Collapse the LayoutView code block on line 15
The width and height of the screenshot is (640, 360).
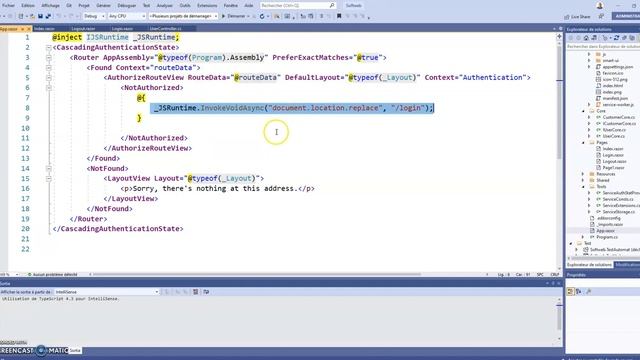pos(49,179)
